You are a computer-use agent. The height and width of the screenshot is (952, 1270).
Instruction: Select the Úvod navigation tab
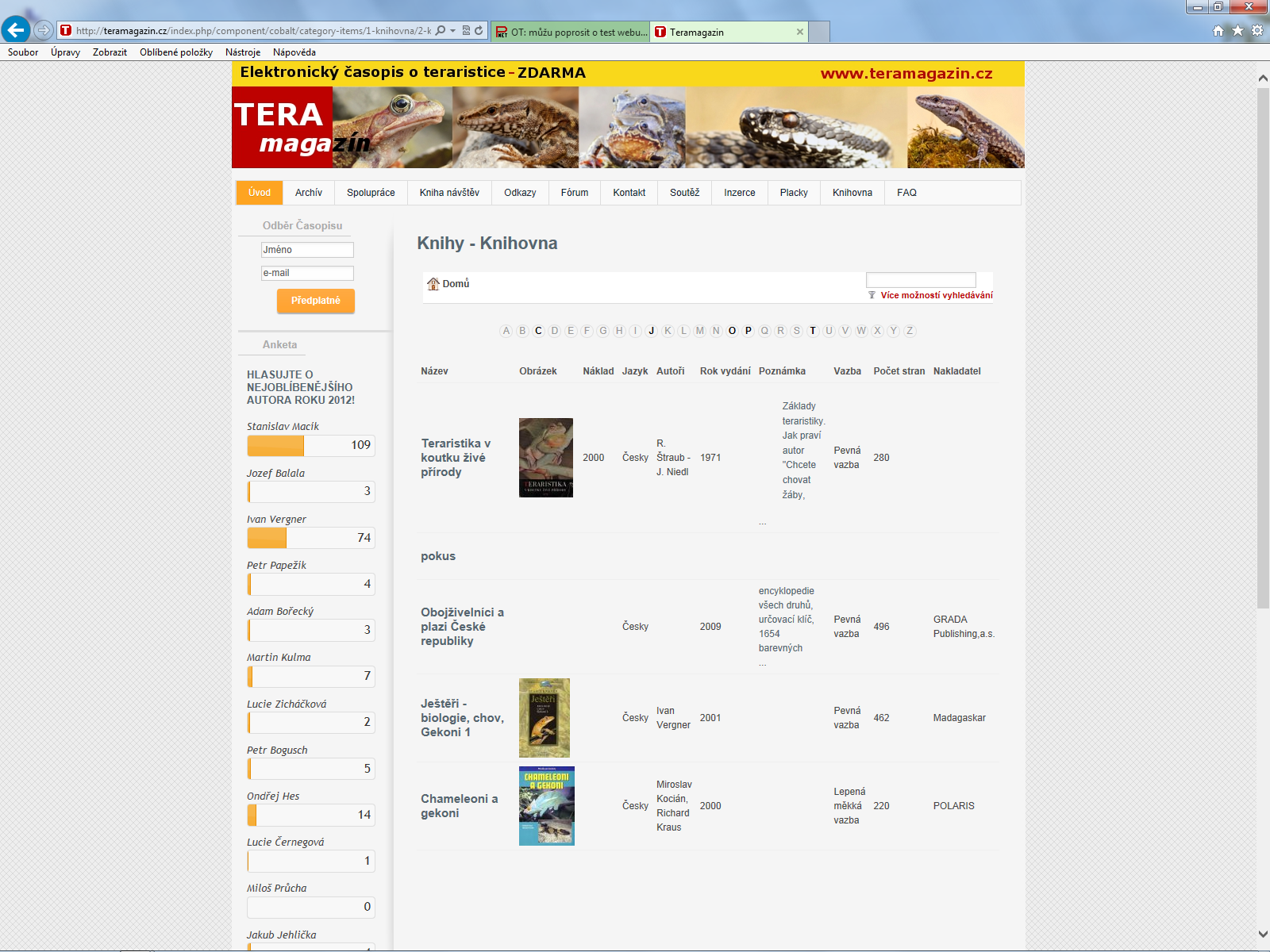coord(260,193)
